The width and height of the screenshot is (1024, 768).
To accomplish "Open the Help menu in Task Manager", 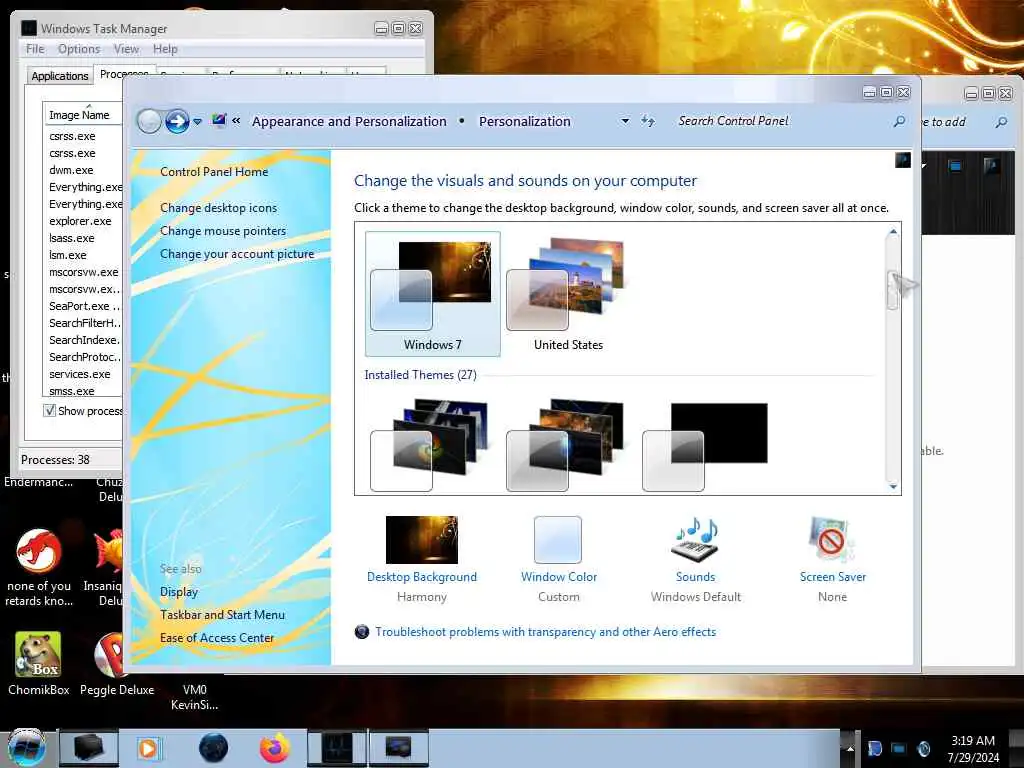I will pyautogui.click(x=165, y=49).
